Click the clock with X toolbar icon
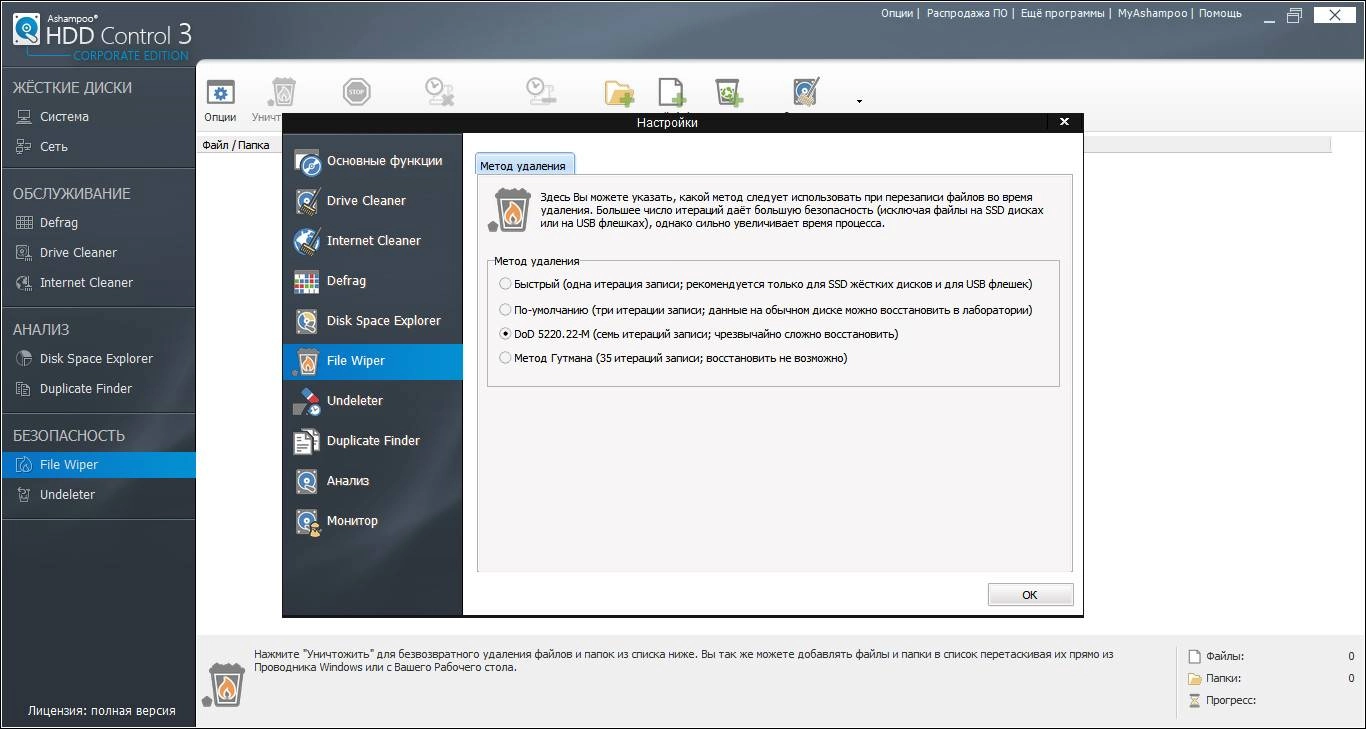Screen dimensions: 1366x729 [440, 92]
